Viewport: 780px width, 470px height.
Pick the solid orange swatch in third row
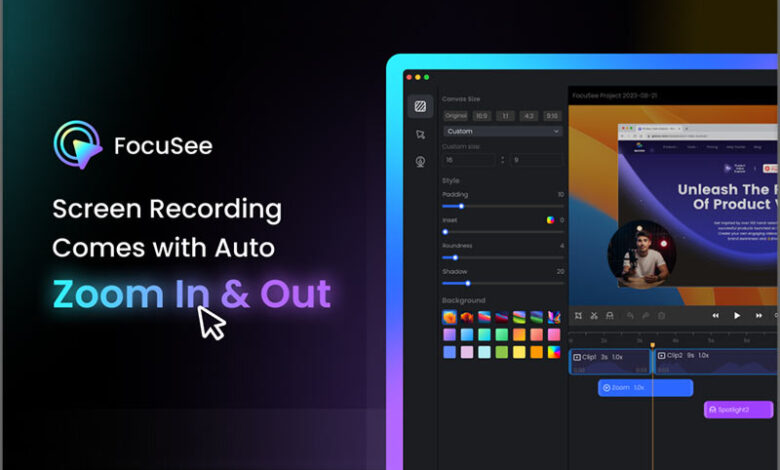click(536, 352)
